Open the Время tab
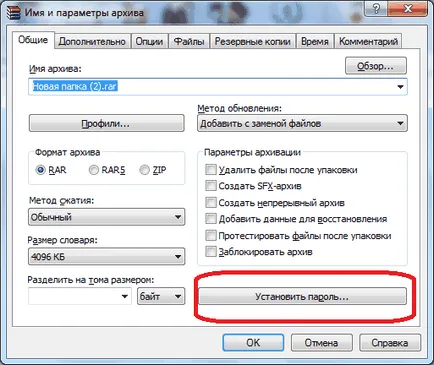434x365 pixels. pos(315,41)
